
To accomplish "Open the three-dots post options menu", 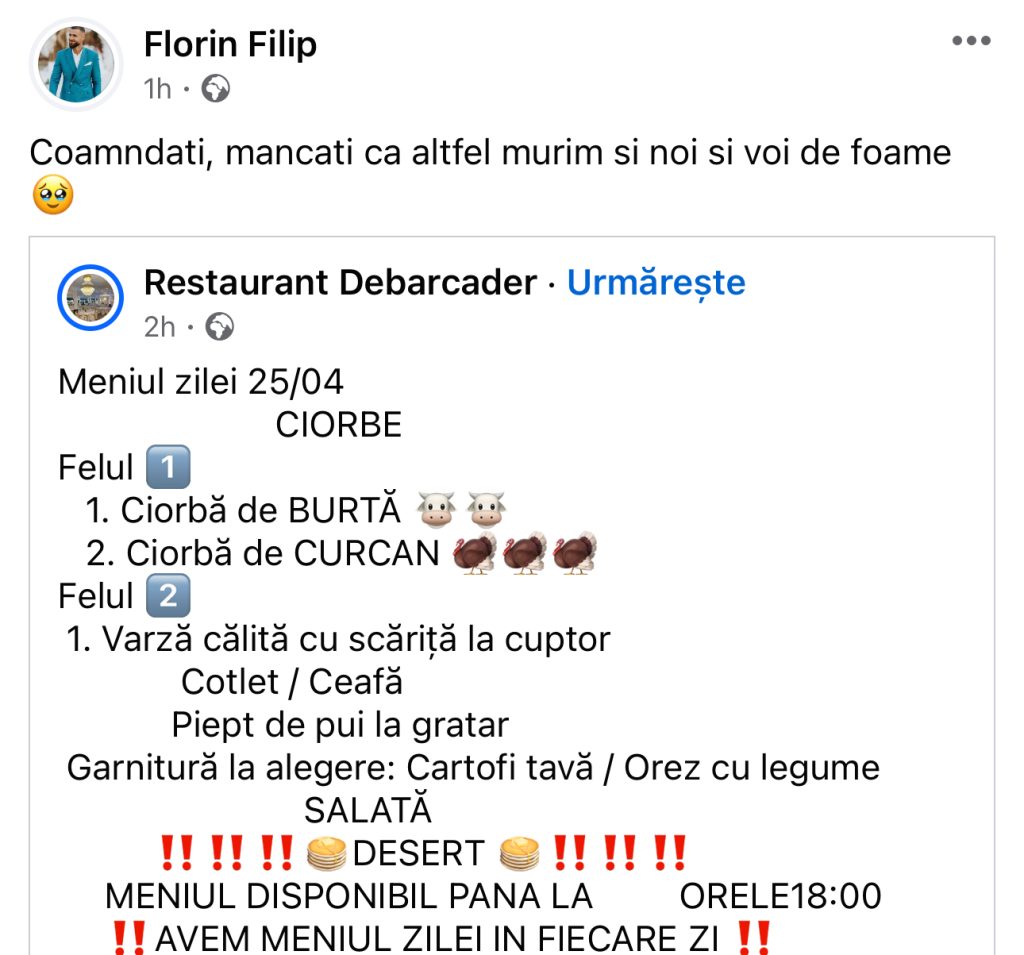I will tap(971, 40).
